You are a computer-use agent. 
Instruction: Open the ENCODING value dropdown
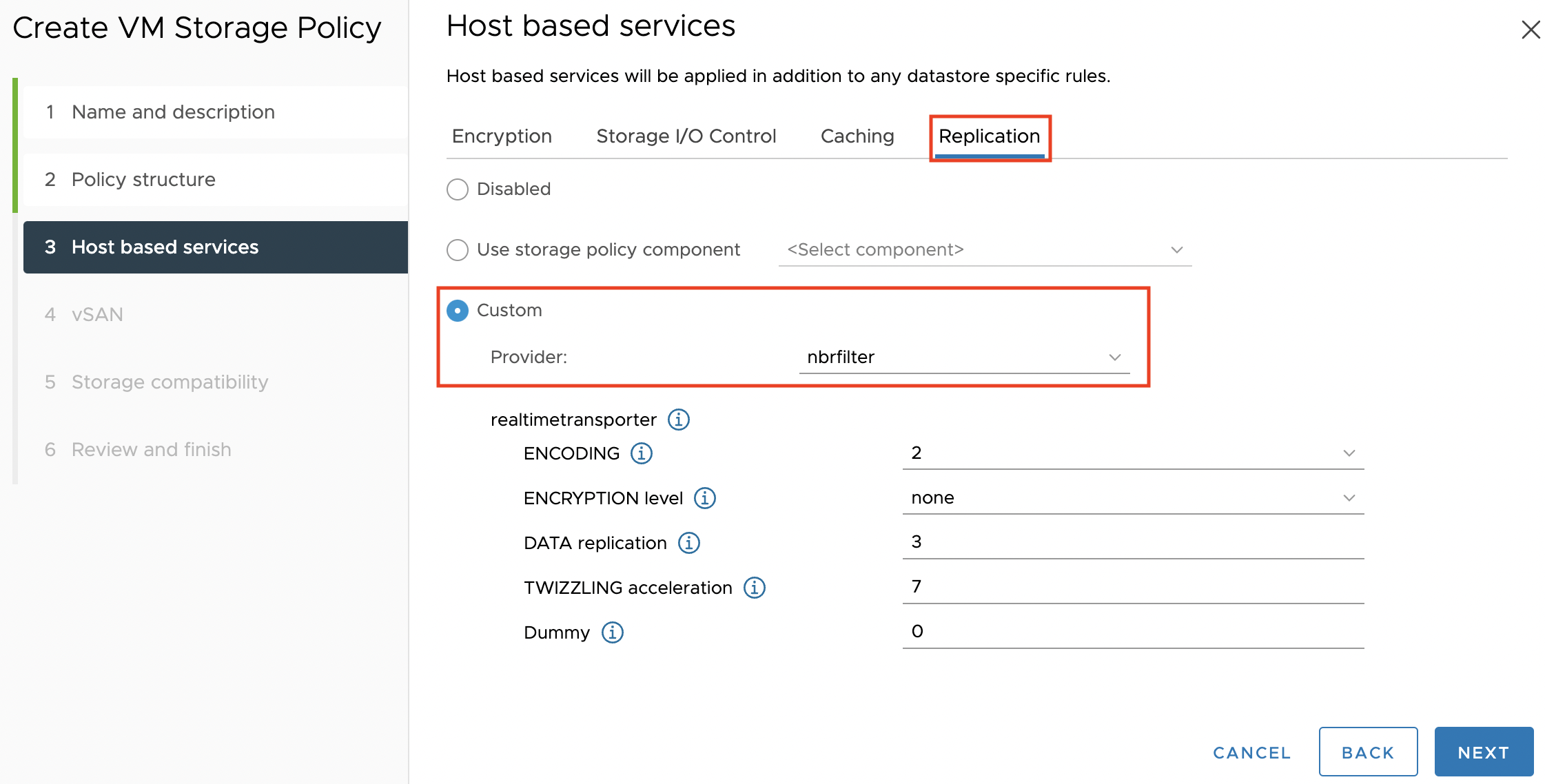point(1132,453)
